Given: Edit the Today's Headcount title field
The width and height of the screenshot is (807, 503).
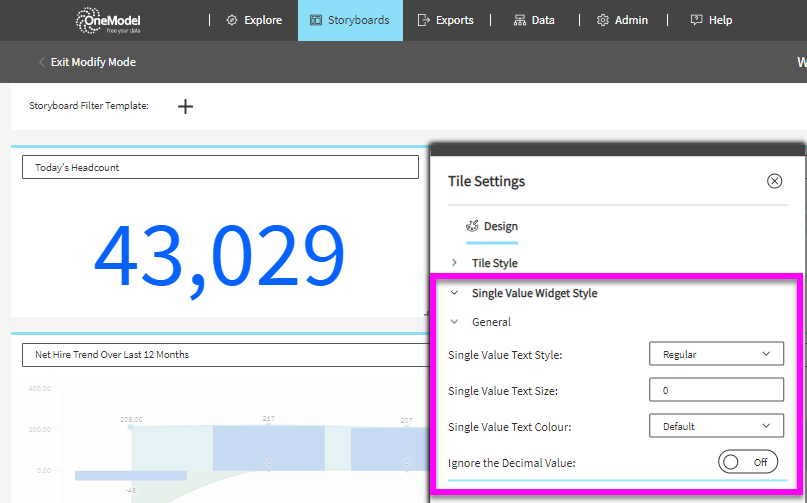Looking at the screenshot, I should click(220, 167).
